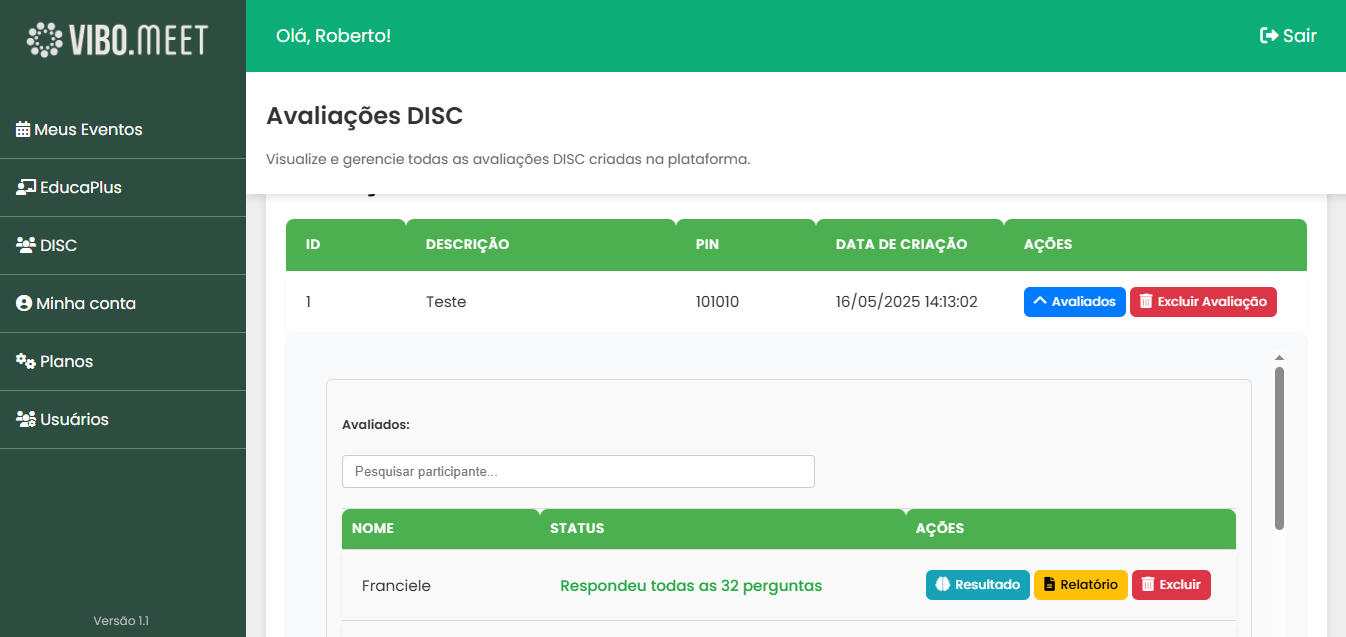Click the team icon next to Usuários
The image size is (1346, 637).
pyautogui.click(x=25, y=418)
